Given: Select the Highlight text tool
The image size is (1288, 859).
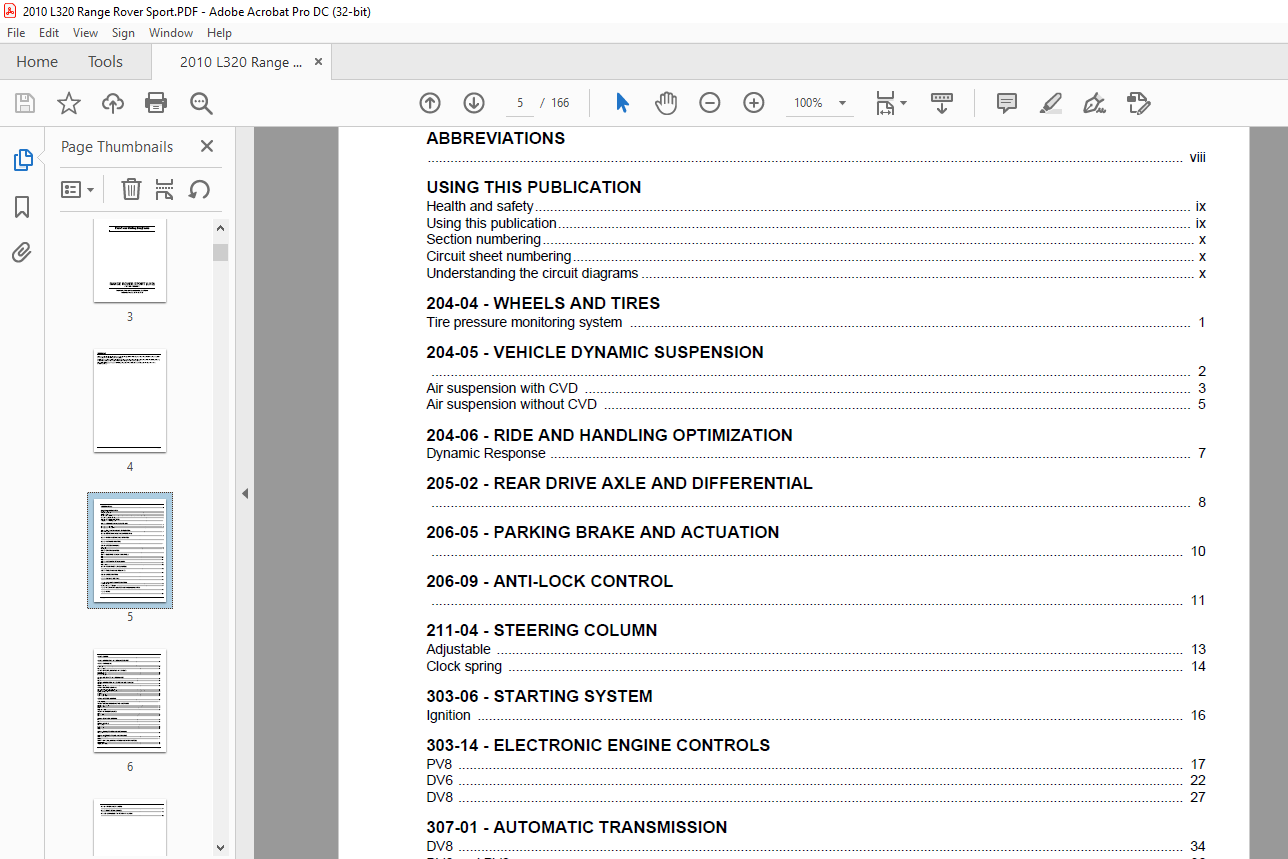Looking at the screenshot, I should (x=1051, y=103).
